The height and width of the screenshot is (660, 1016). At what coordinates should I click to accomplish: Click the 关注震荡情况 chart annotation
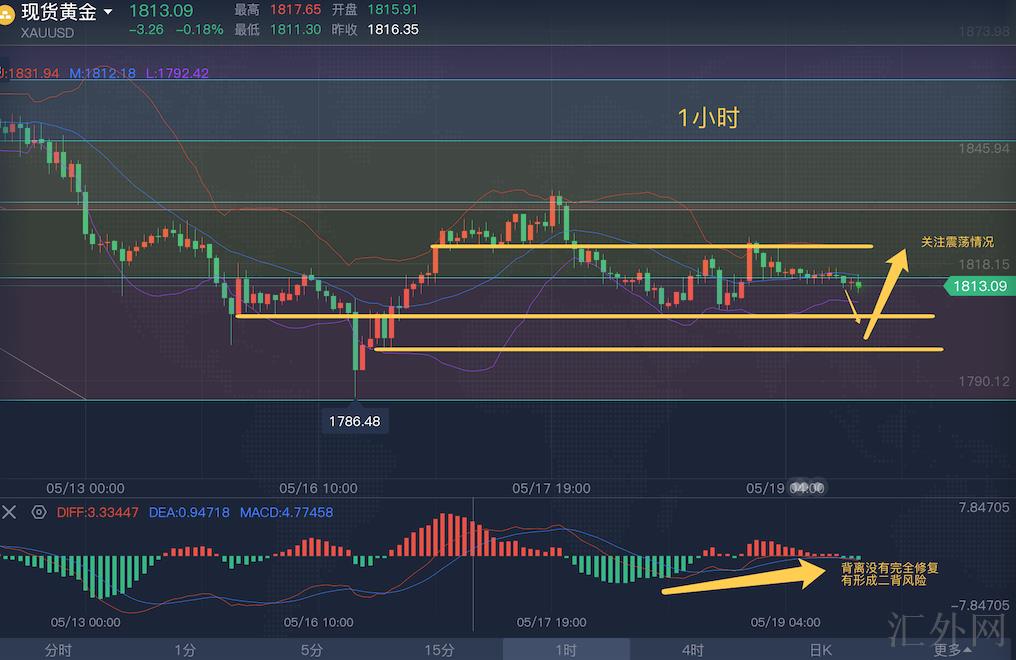[957, 243]
